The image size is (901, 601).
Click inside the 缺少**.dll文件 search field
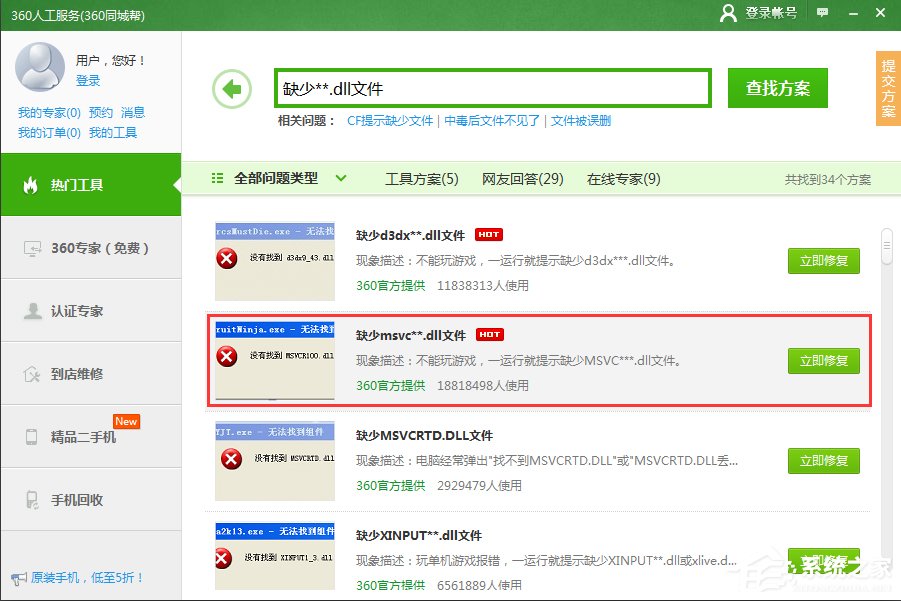point(490,87)
